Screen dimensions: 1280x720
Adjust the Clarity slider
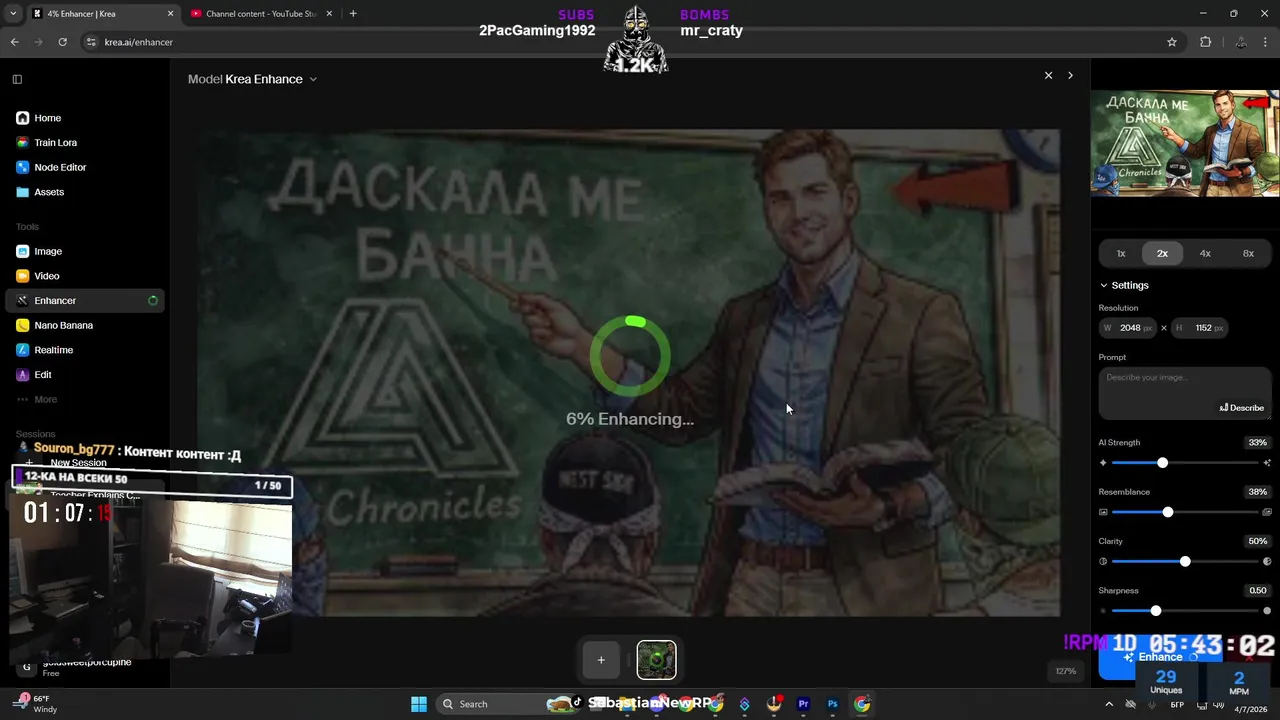(1184, 562)
